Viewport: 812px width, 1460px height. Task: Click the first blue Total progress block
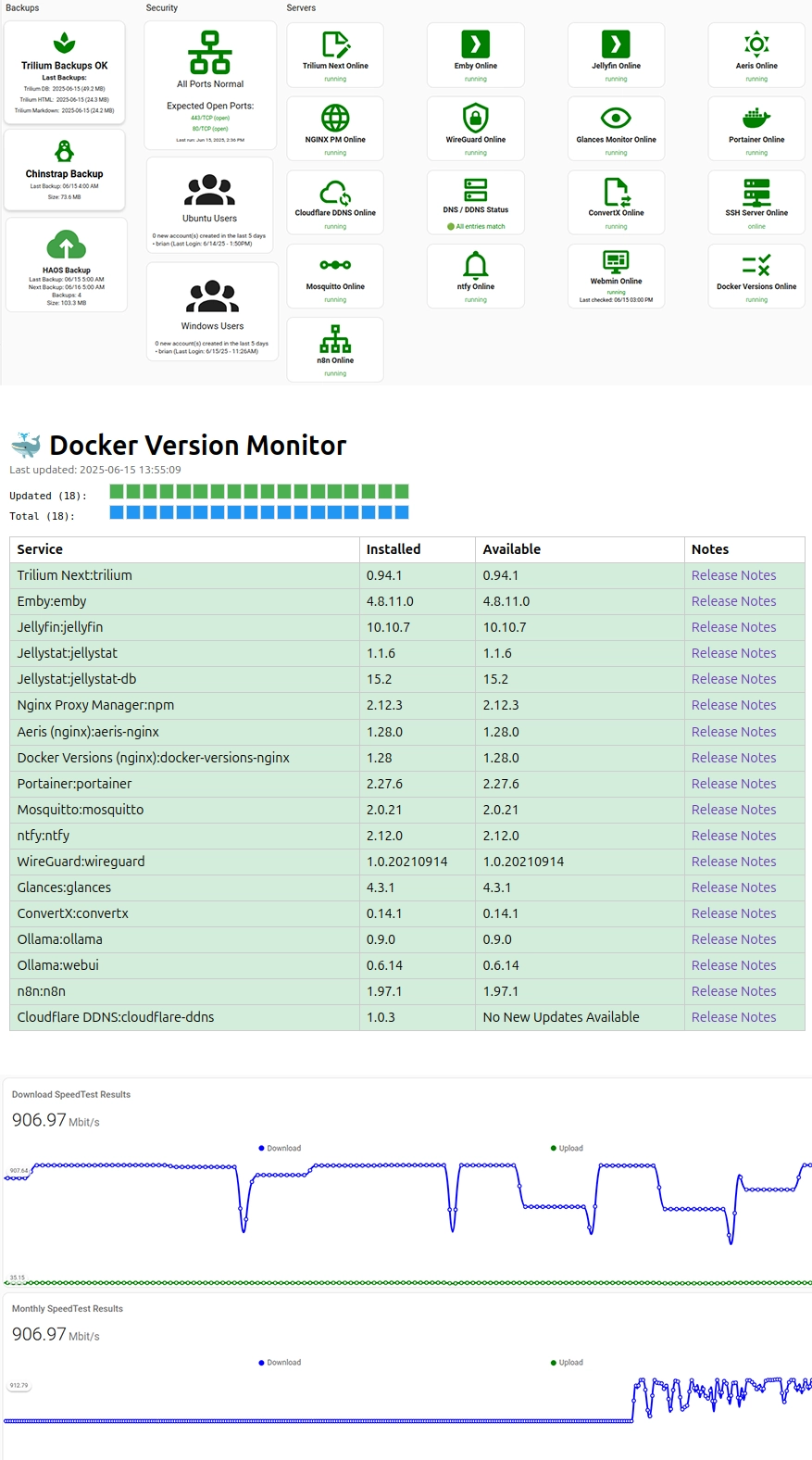[x=117, y=512]
